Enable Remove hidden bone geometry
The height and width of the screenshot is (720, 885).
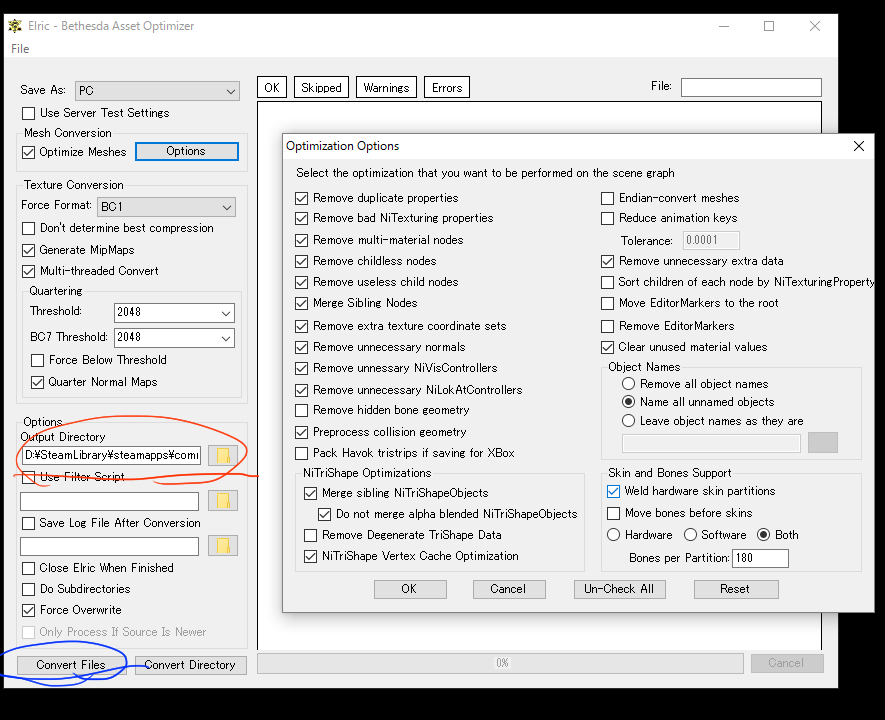pos(302,410)
